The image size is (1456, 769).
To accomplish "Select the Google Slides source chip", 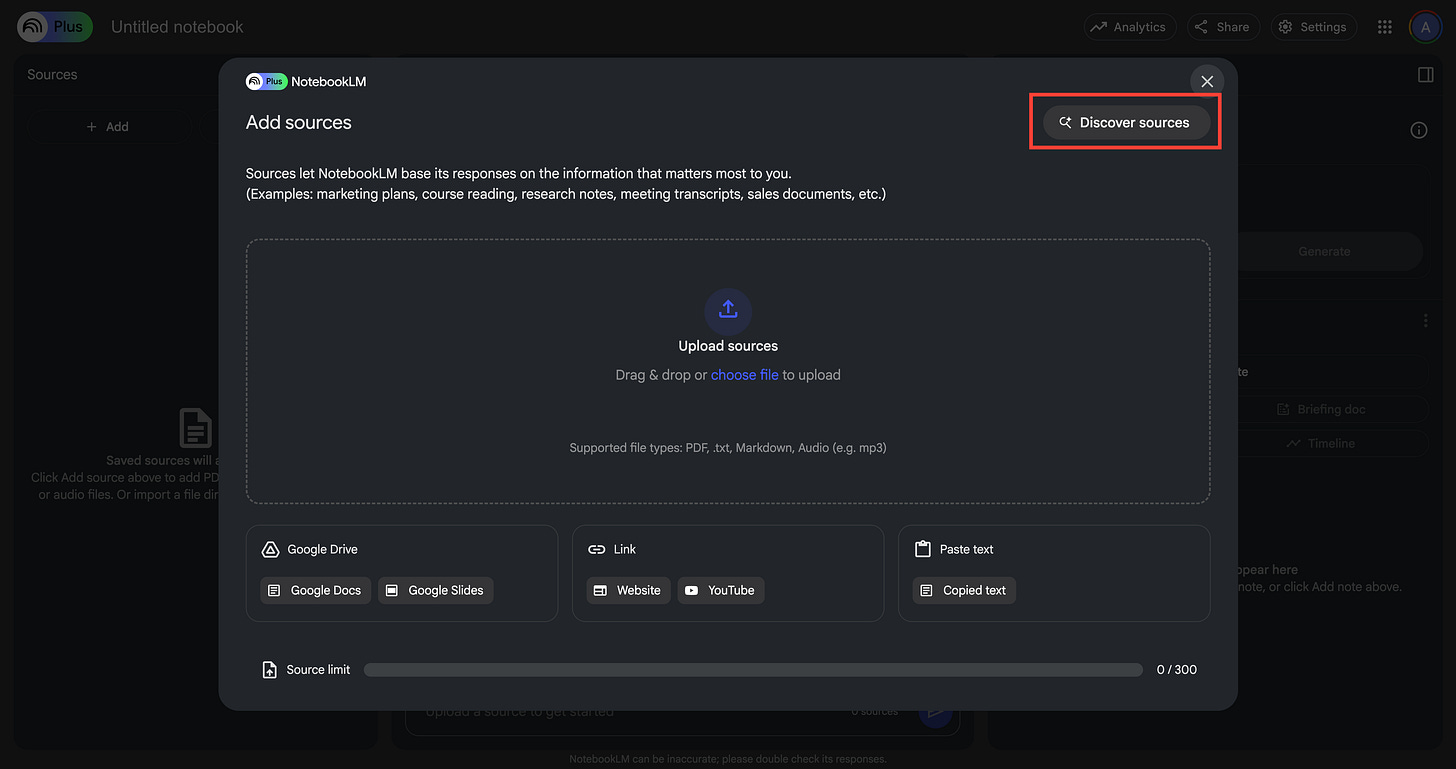I will tap(436, 590).
